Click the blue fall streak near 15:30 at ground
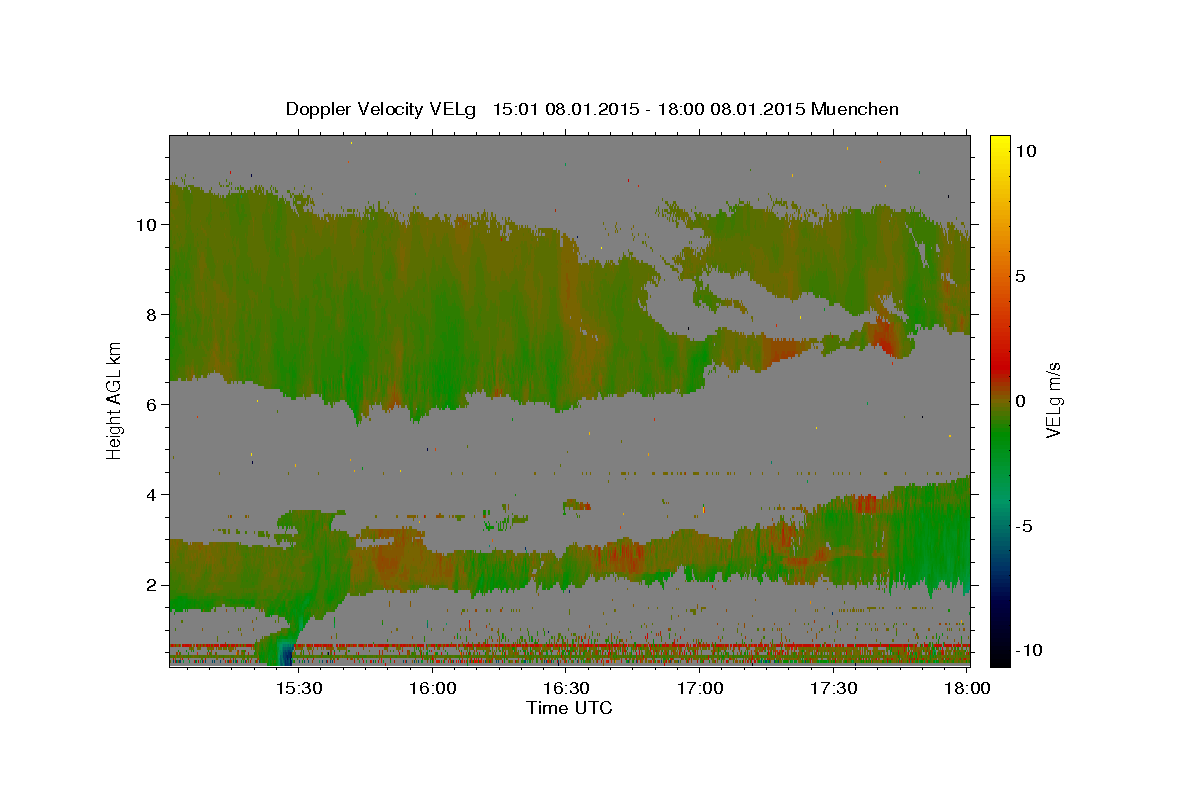The width and height of the screenshot is (1200, 800). click(x=287, y=653)
